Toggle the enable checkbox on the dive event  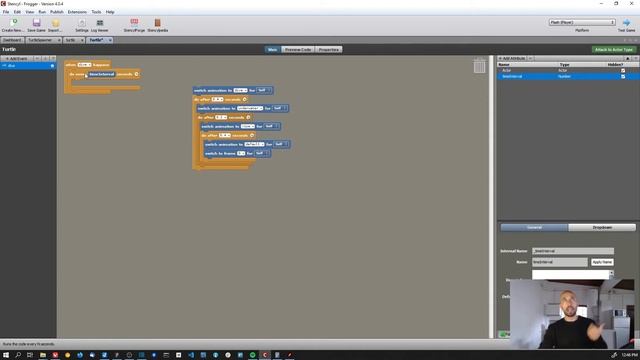[52, 66]
